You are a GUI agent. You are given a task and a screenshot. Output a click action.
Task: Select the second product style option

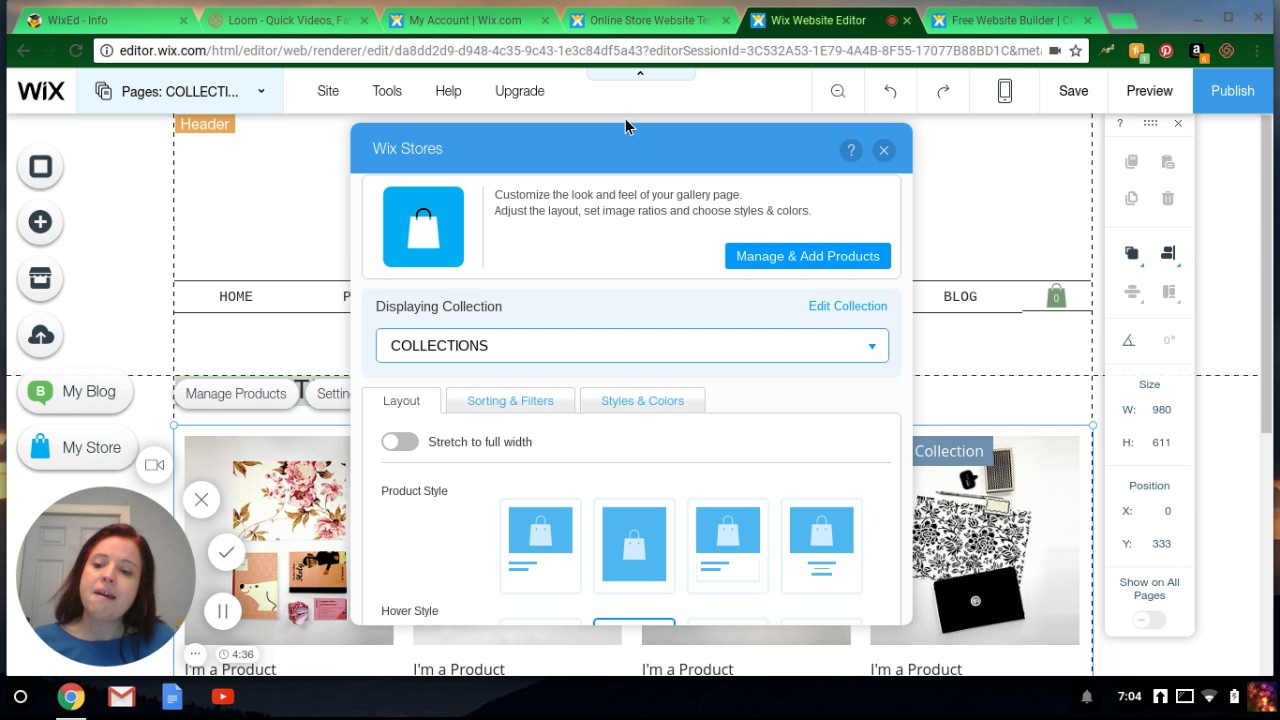pyautogui.click(x=634, y=545)
